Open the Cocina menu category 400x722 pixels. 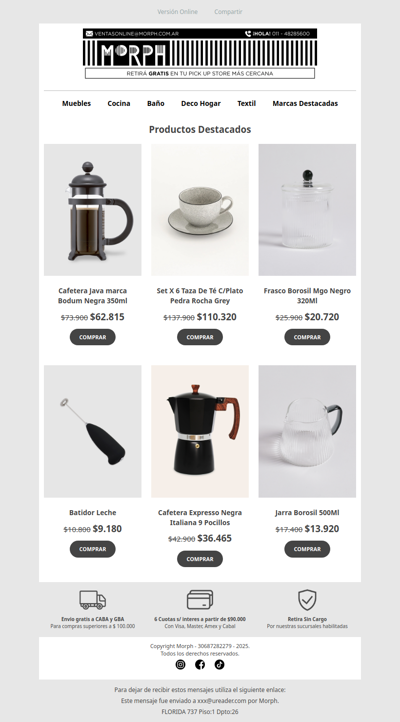[119, 103]
